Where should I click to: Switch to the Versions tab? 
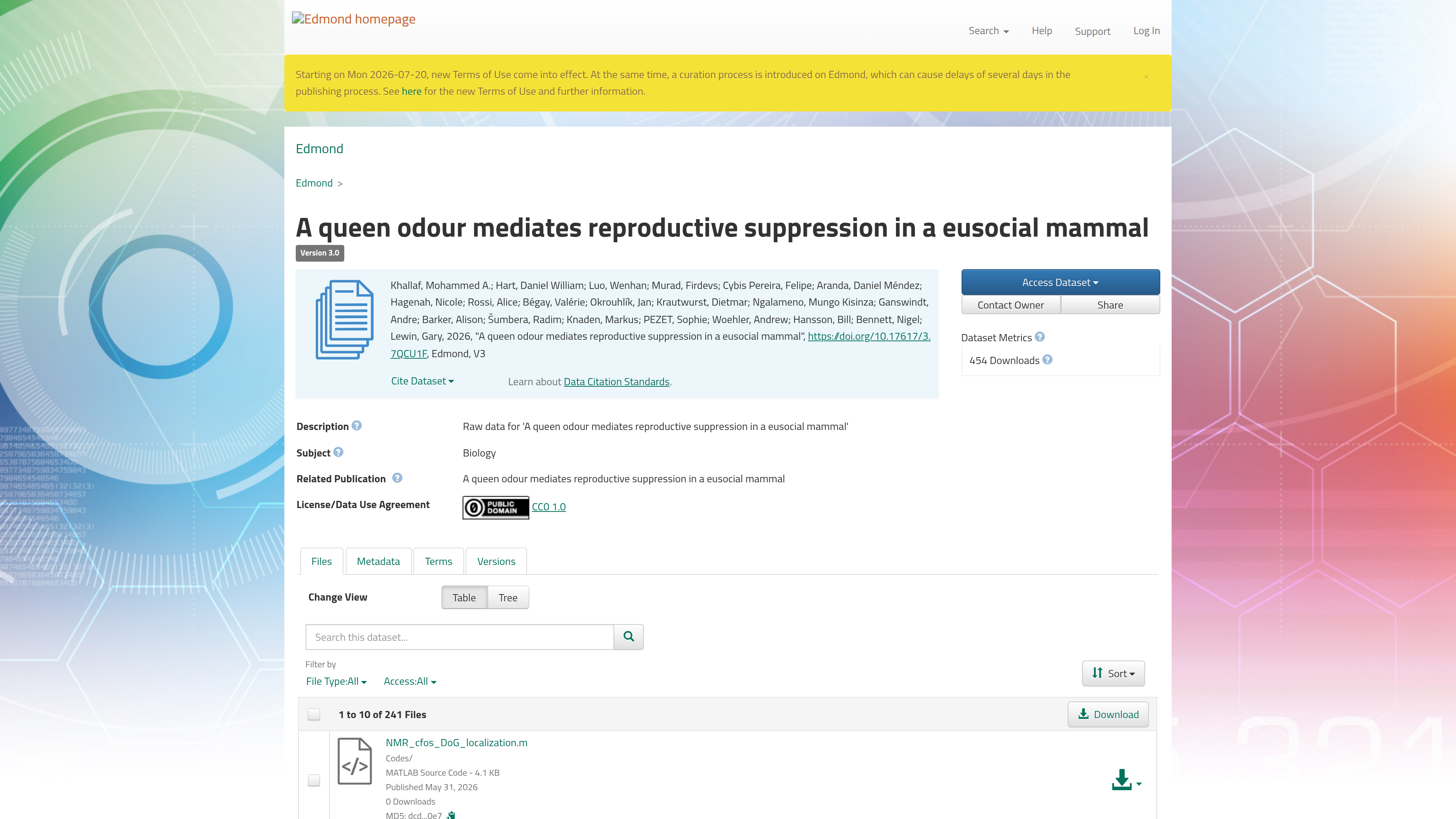coord(496,561)
